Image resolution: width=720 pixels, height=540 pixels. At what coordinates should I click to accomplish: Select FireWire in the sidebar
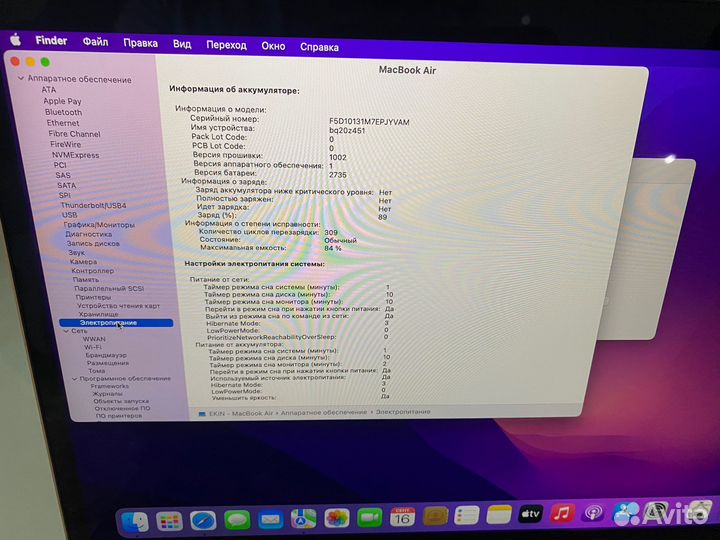coord(65,145)
